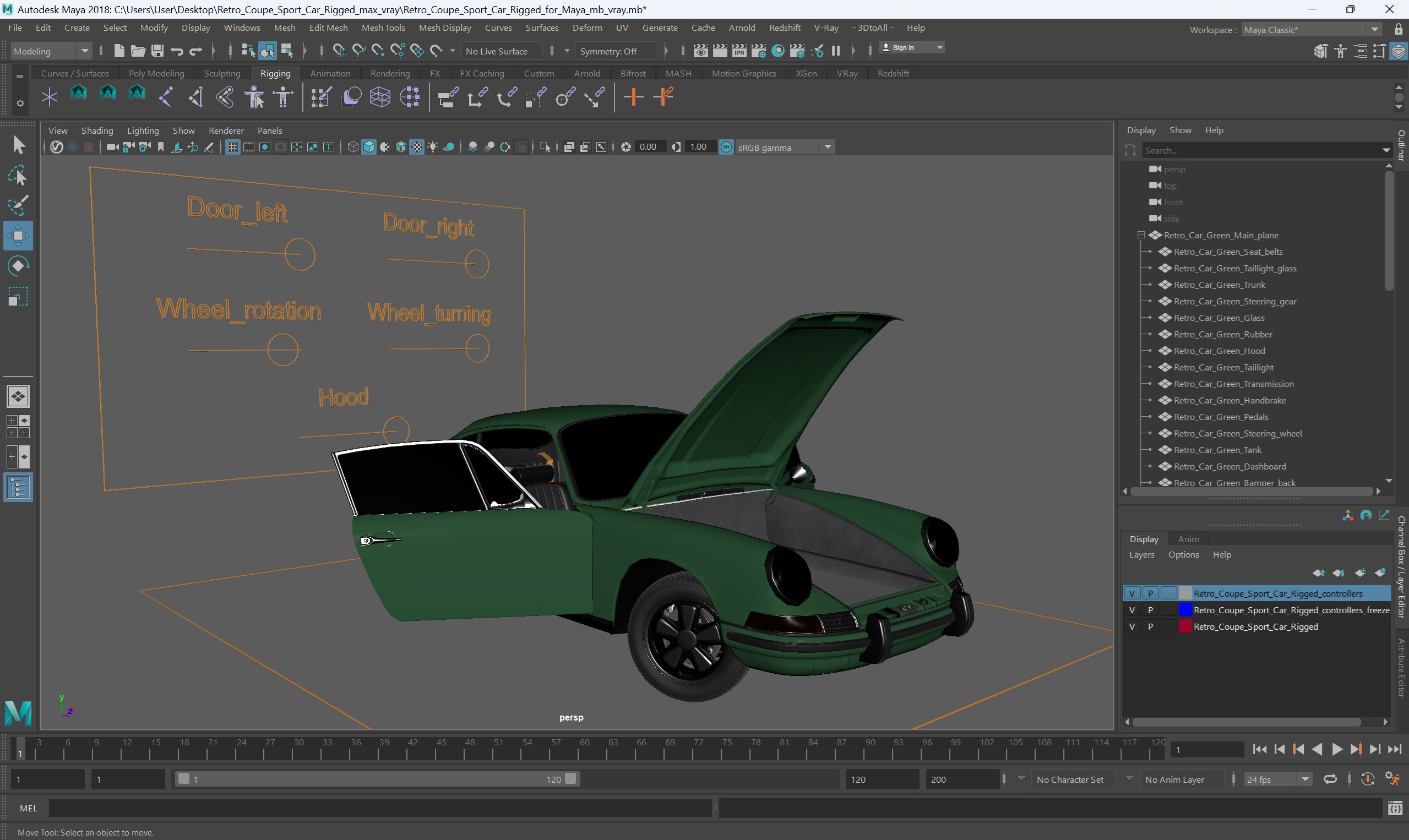Toggle smooth shade all cube icon

pyautogui.click(x=369, y=147)
